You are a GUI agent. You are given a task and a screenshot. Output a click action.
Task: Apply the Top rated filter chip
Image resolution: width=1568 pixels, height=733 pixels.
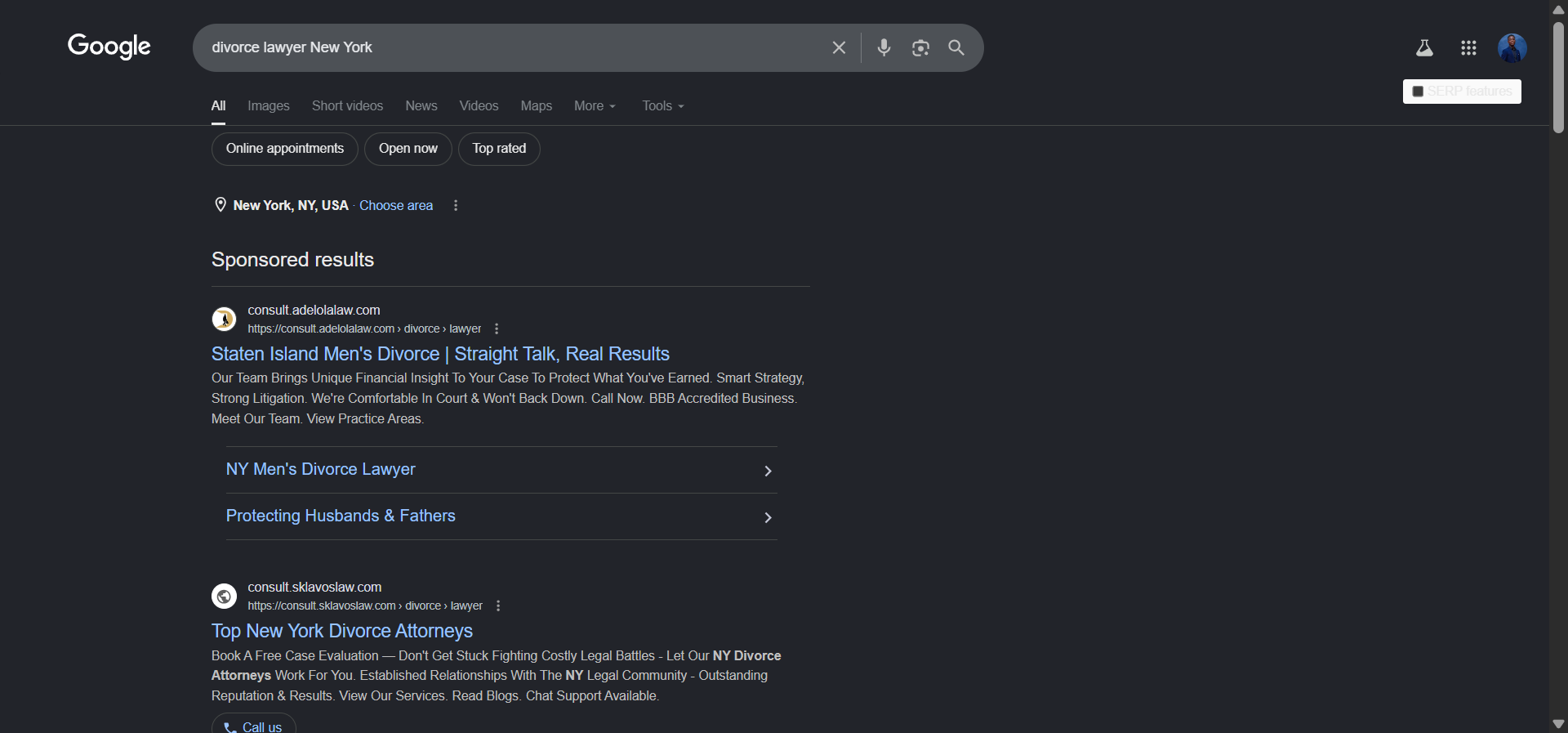(499, 149)
